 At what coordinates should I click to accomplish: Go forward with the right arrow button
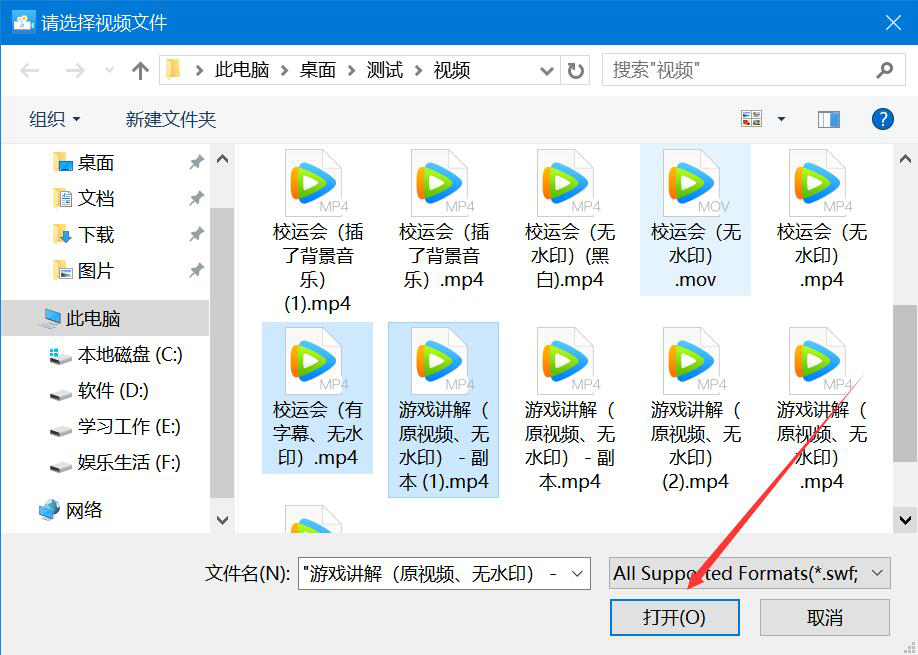75,71
